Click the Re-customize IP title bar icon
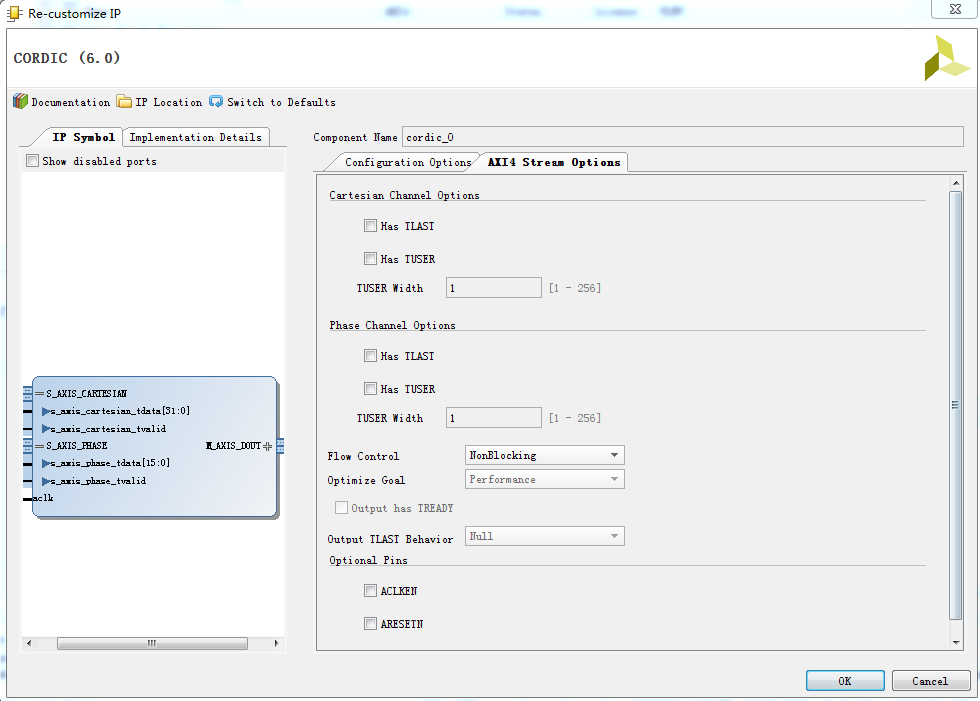Image resolution: width=980 pixels, height=701 pixels. [14, 13]
